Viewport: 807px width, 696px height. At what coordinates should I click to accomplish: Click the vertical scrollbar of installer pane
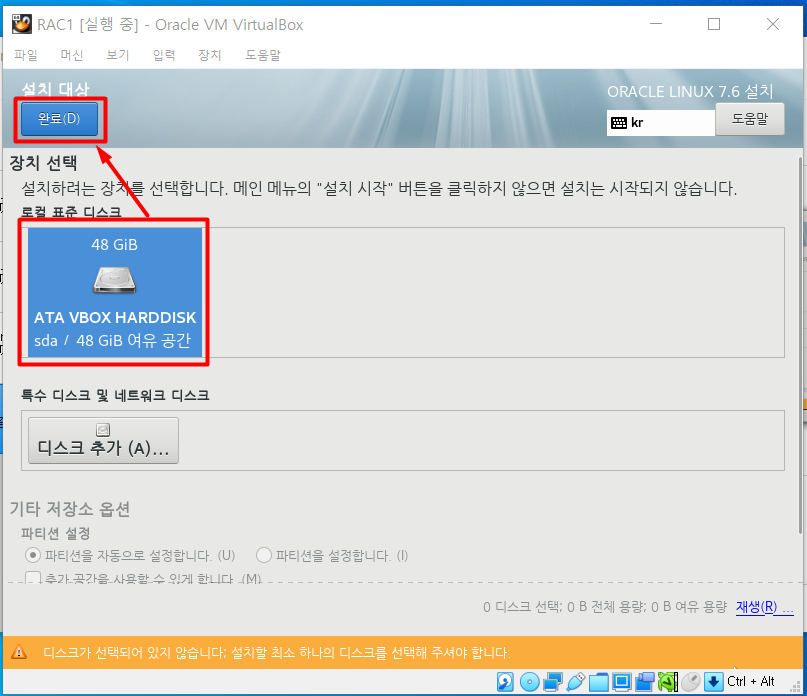click(800, 345)
